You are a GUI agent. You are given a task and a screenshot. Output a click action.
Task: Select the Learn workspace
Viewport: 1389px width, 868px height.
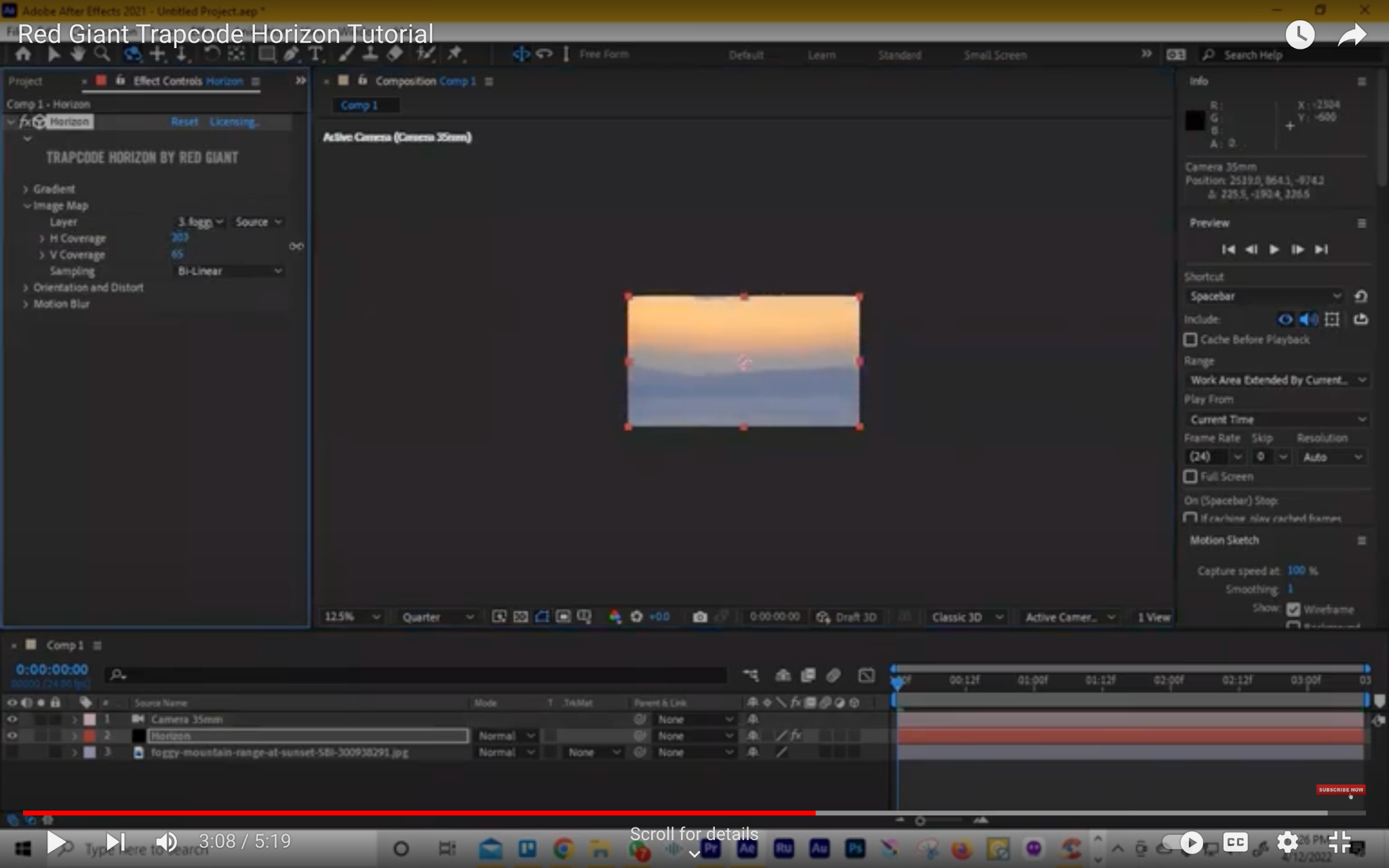(821, 55)
